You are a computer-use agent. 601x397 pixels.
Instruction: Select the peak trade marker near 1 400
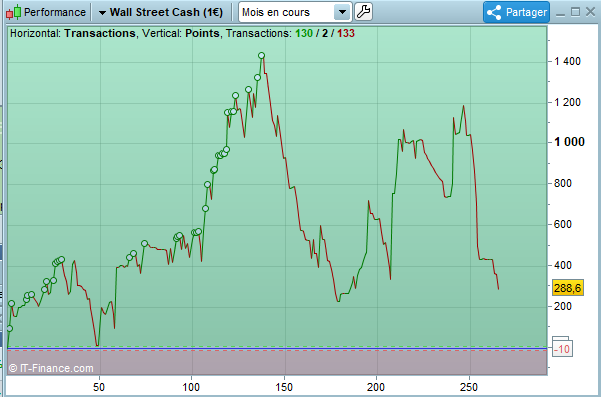point(261,56)
